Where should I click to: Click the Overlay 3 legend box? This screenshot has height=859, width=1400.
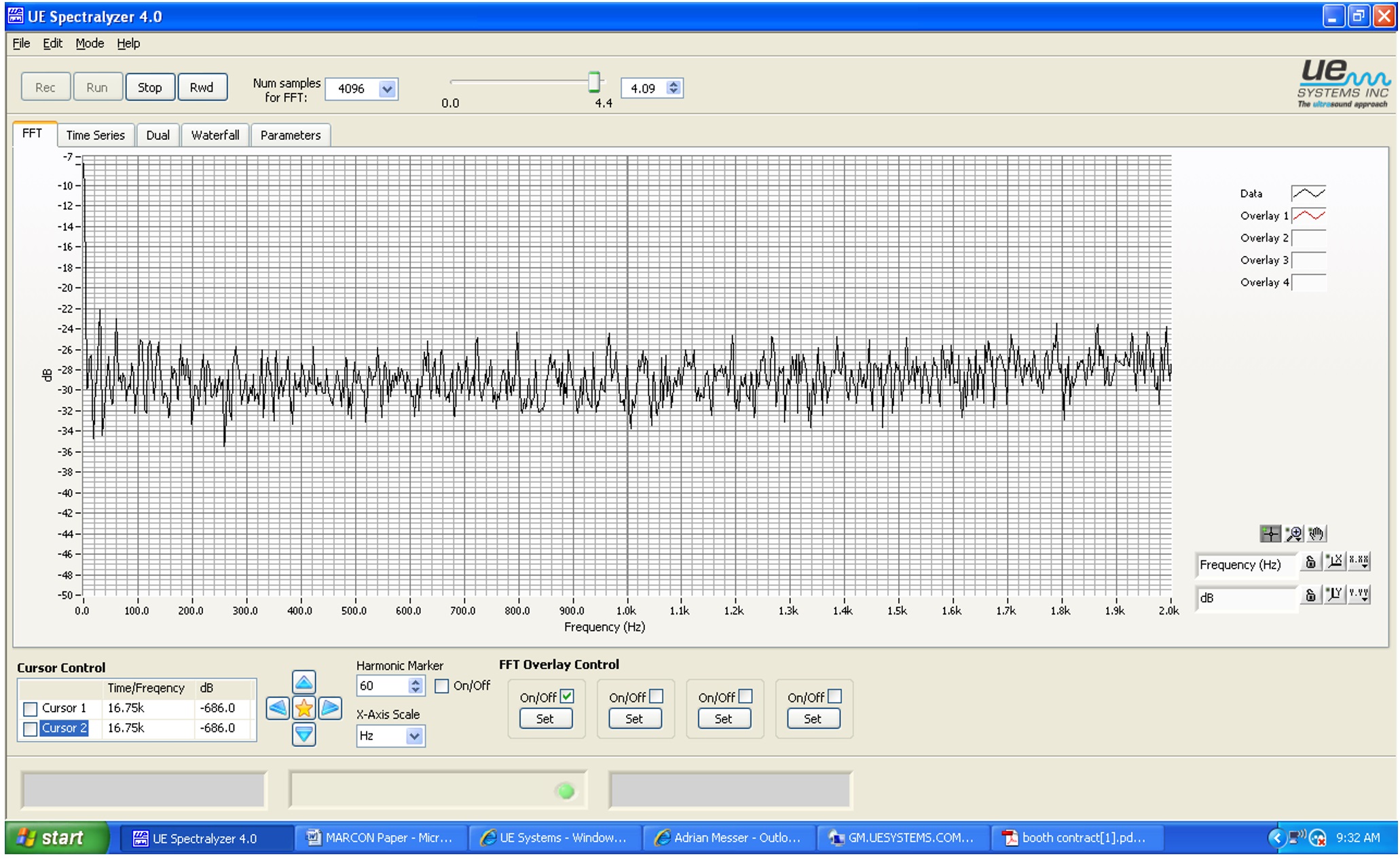[x=1308, y=261]
